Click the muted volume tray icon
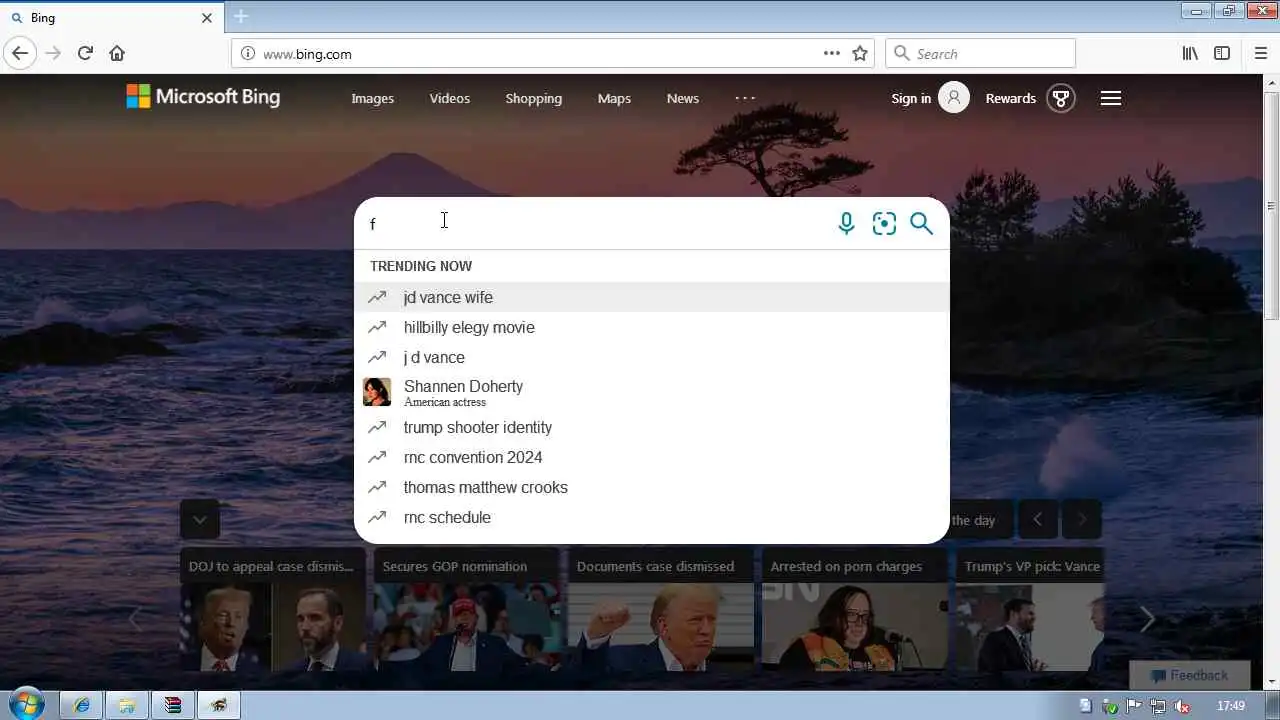The height and width of the screenshot is (720, 1280). [x=1182, y=706]
